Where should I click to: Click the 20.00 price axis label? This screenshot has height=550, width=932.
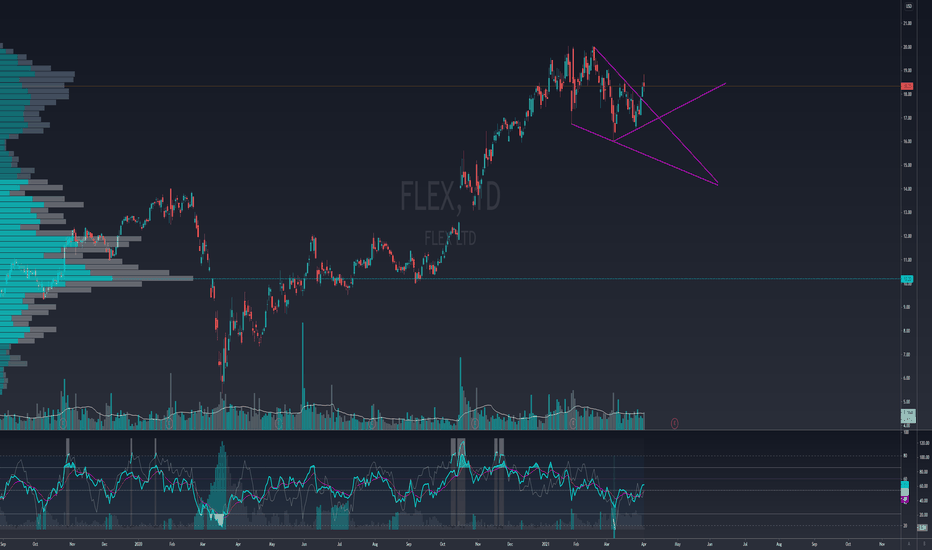click(x=908, y=47)
